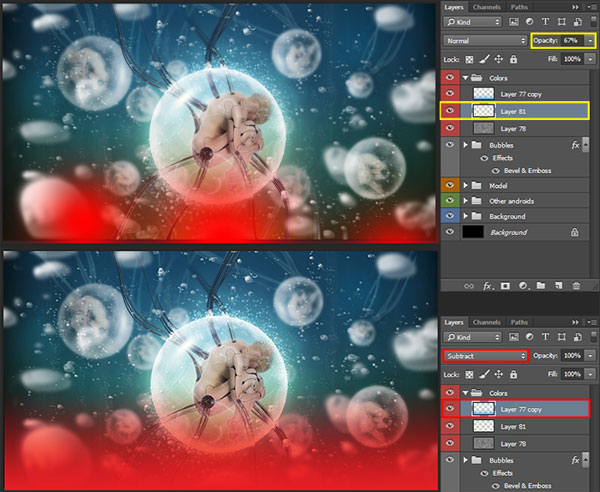Expand the Background group folder
Viewport: 600px width, 492px height.
(466, 216)
